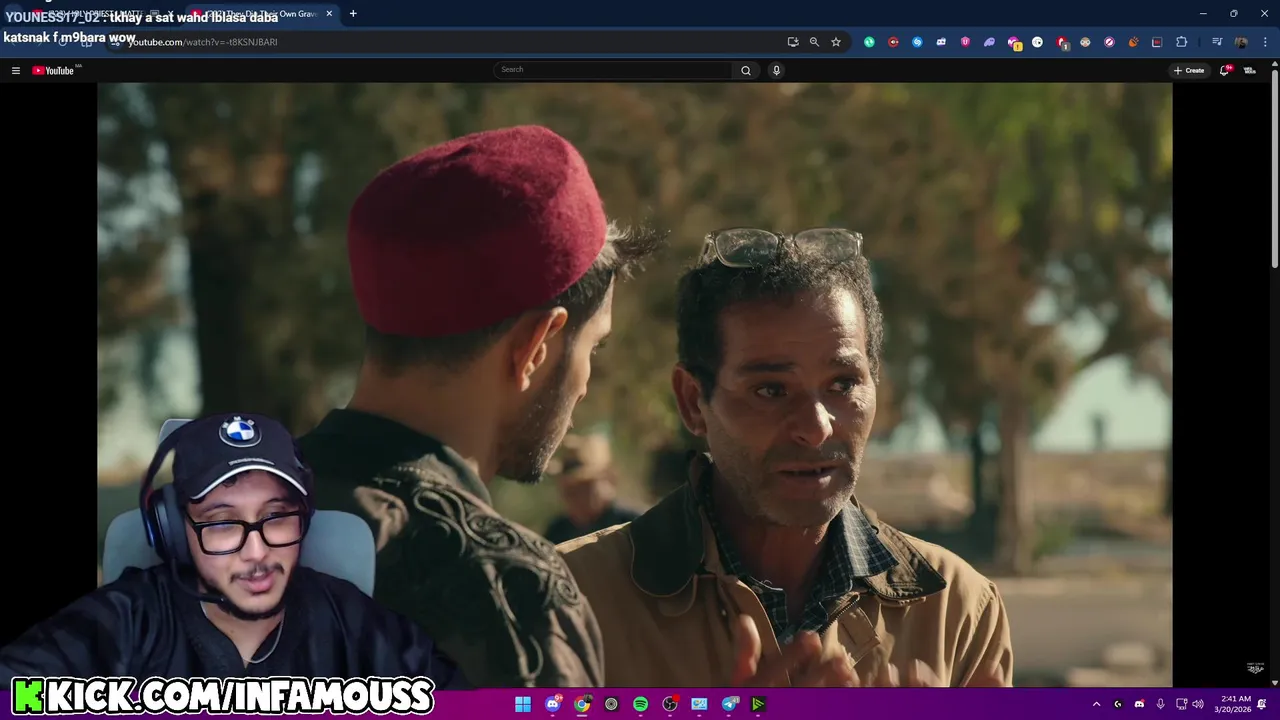Open the blue Shazam extension

point(917,42)
